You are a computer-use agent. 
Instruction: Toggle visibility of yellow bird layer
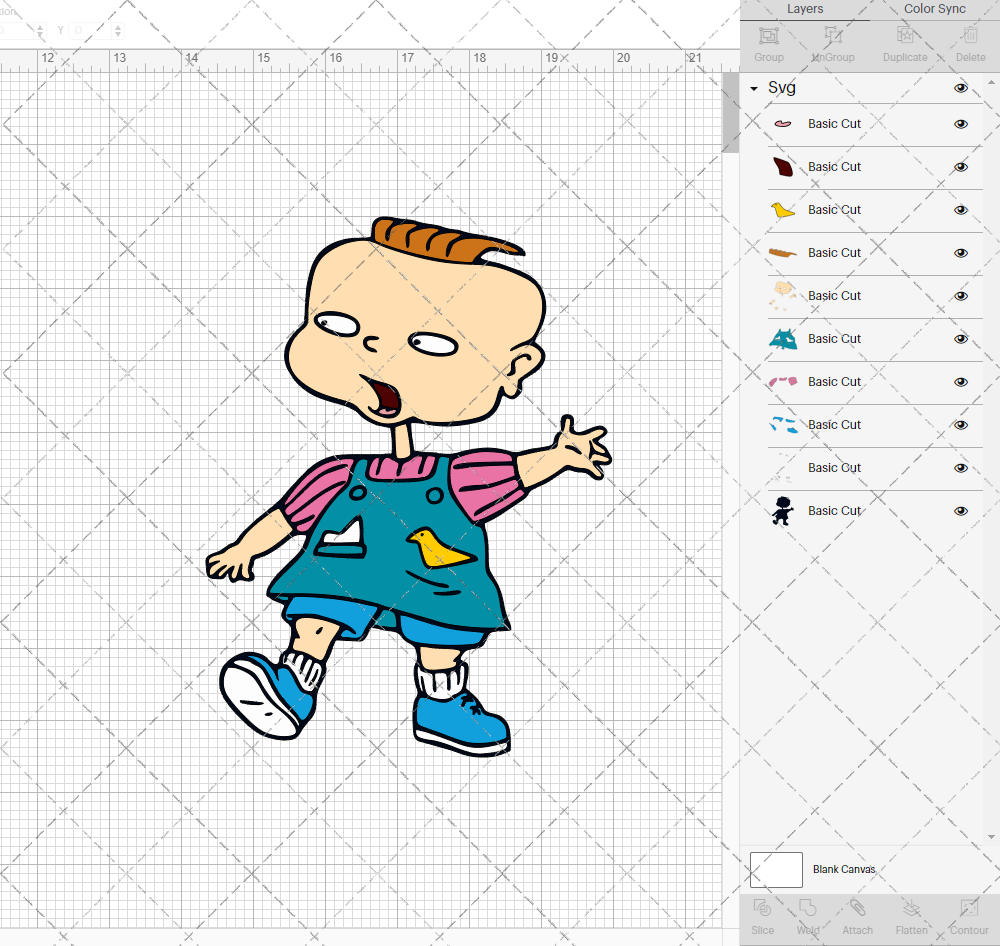(961, 210)
